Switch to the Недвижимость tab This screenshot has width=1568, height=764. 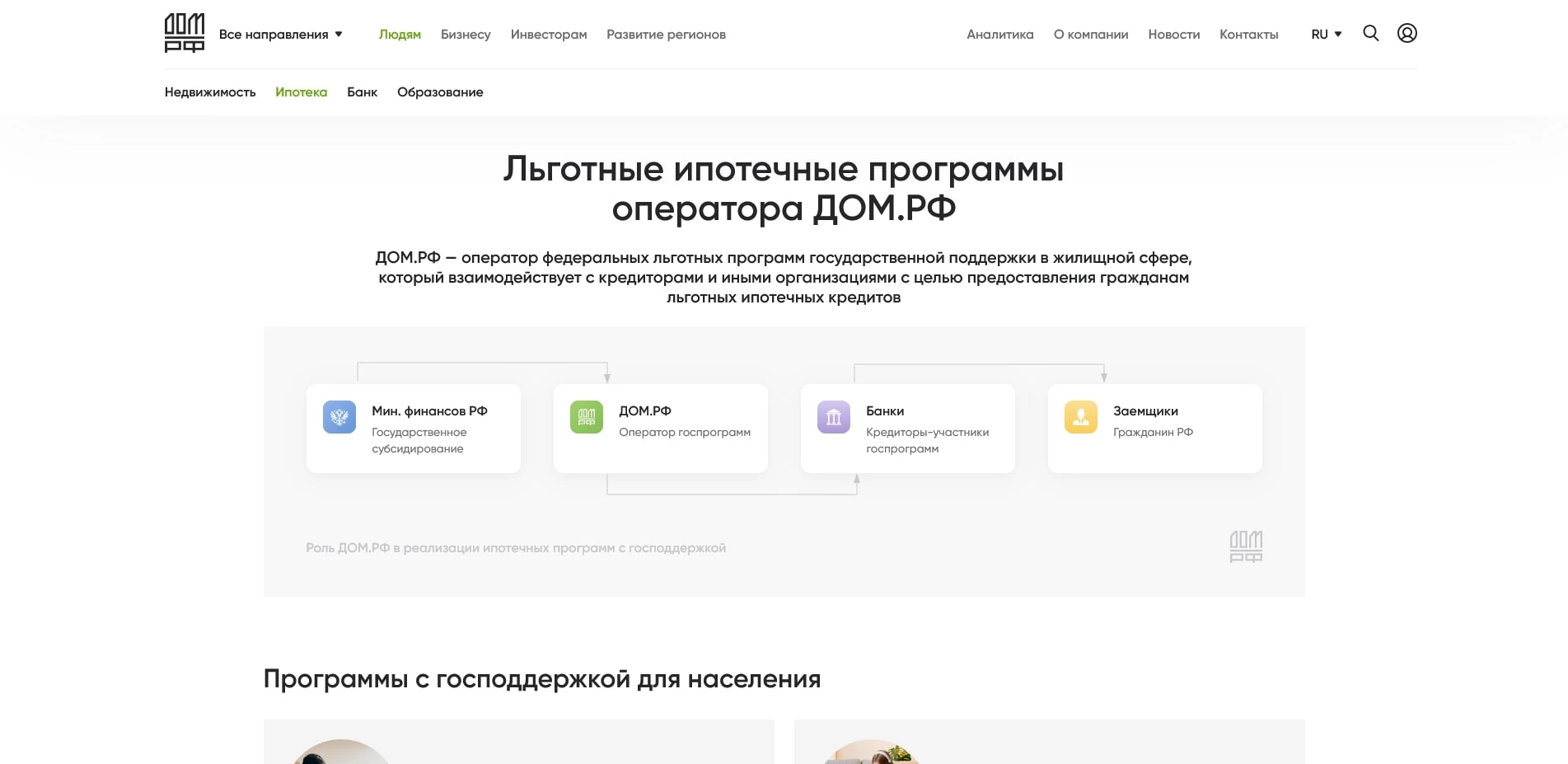click(210, 92)
